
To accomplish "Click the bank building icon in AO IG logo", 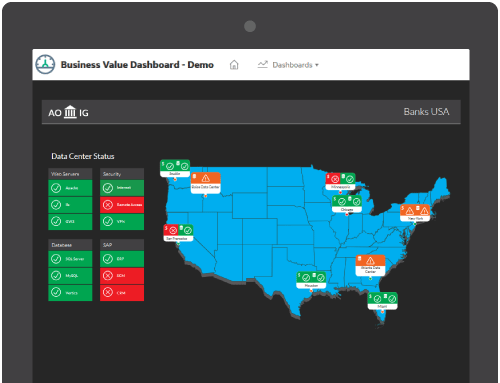I will click(x=70, y=112).
